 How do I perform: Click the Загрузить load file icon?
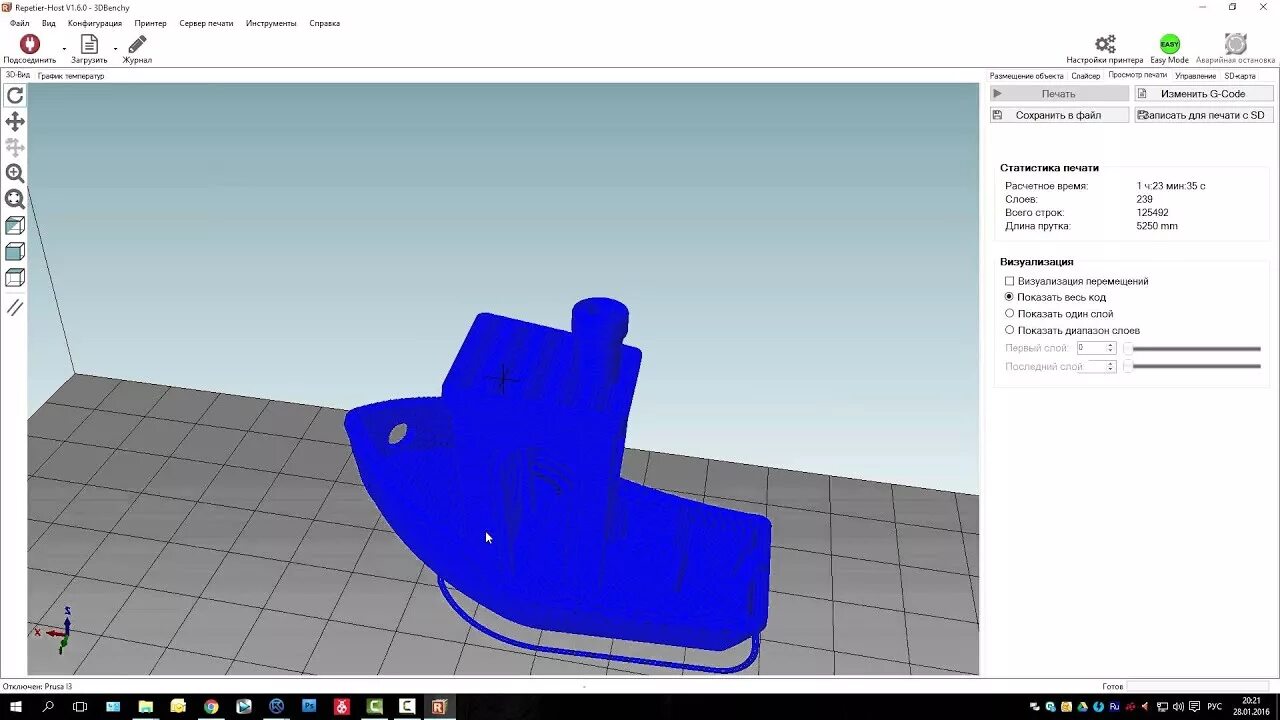pyautogui.click(x=89, y=44)
